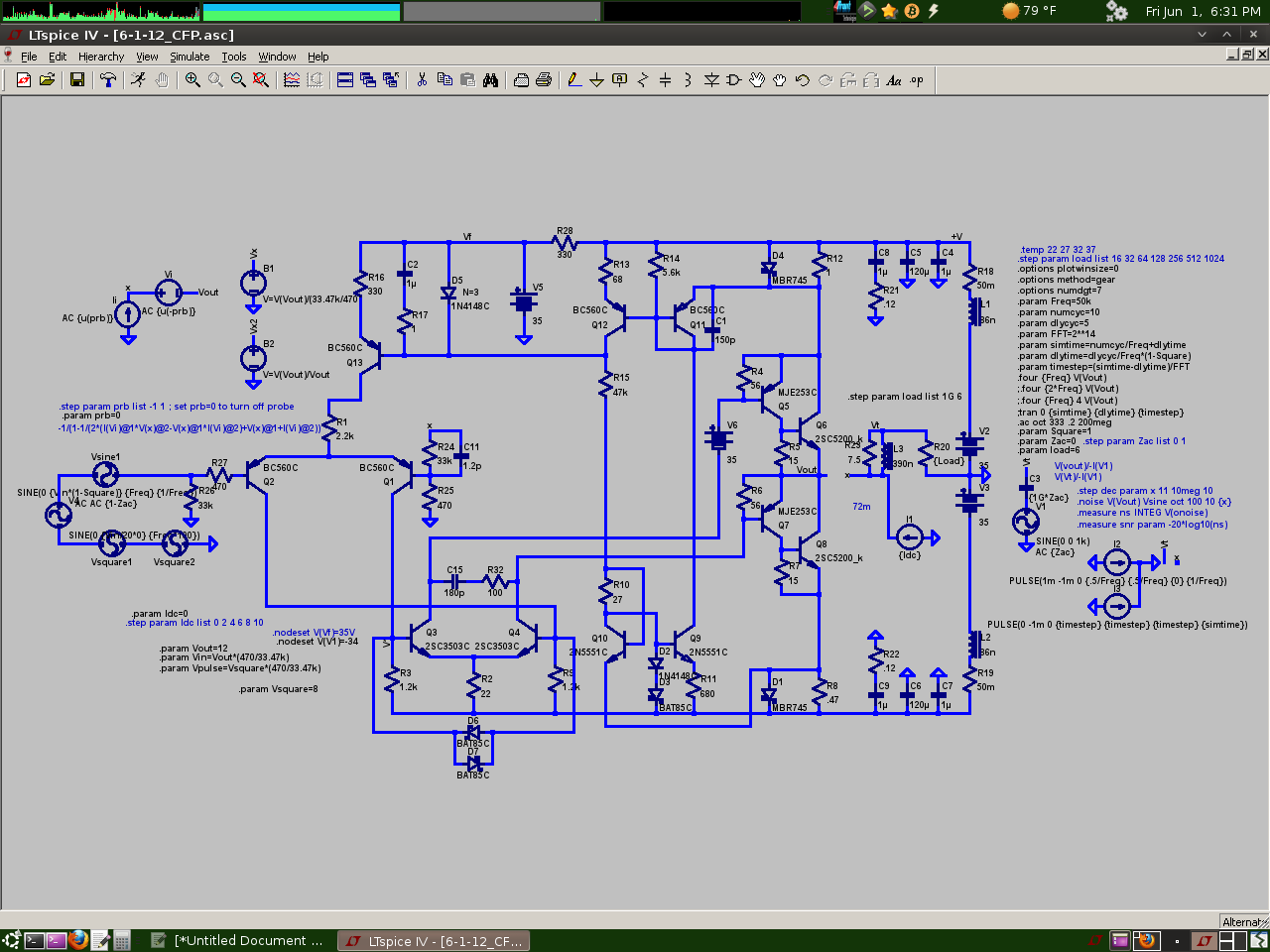Click the clock showing 6:31 PM
The width and height of the screenshot is (1270, 952).
click(1203, 11)
